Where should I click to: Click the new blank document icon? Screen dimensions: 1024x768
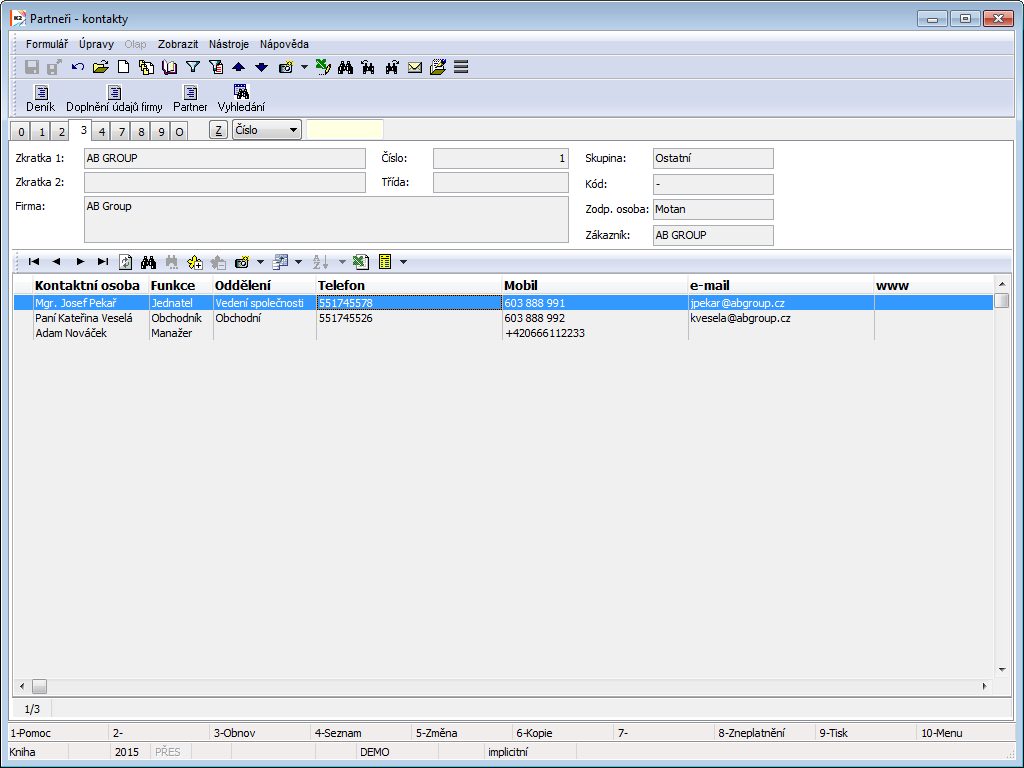pyautogui.click(x=124, y=68)
